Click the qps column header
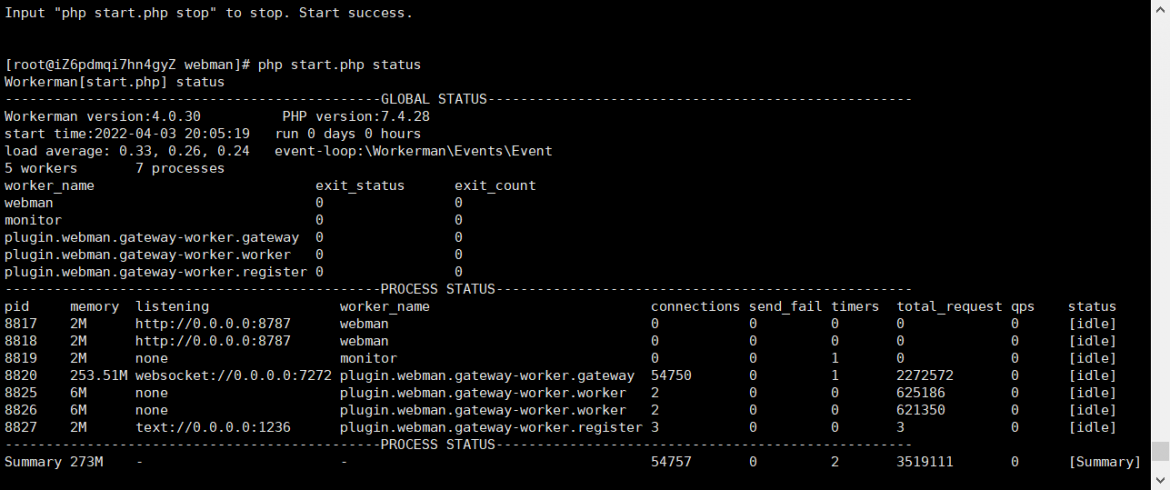 point(1023,307)
